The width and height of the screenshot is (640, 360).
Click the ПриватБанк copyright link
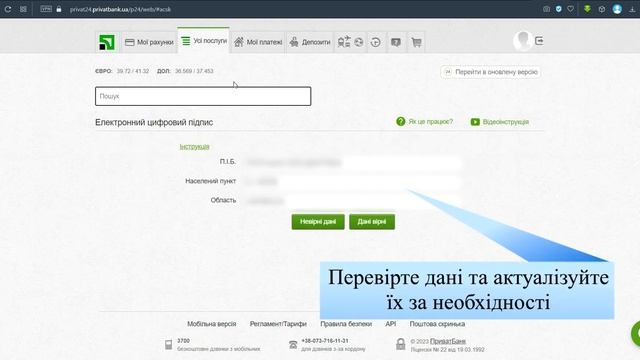pyautogui.click(x=448, y=341)
